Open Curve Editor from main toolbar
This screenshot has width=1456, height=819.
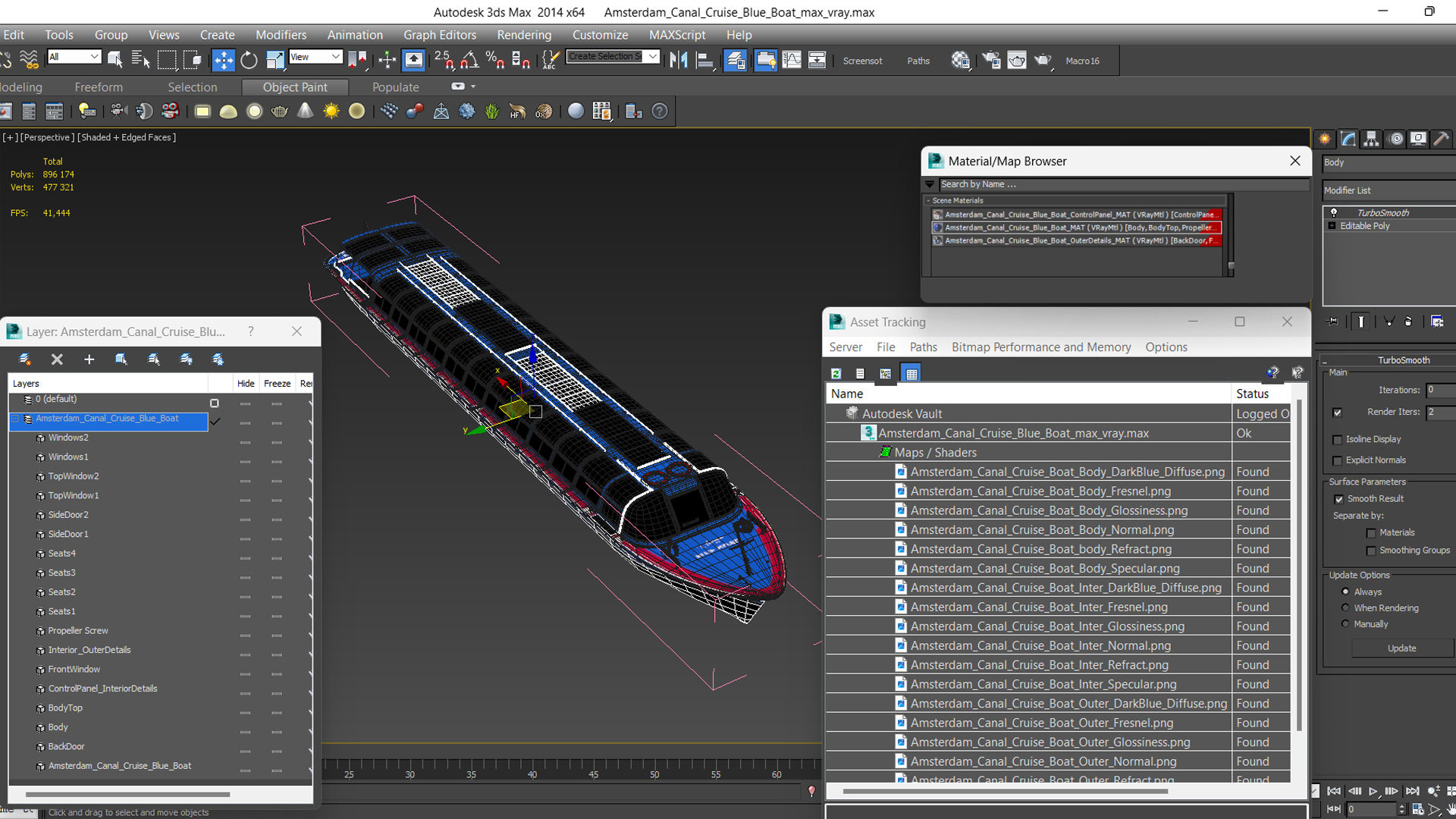792,60
